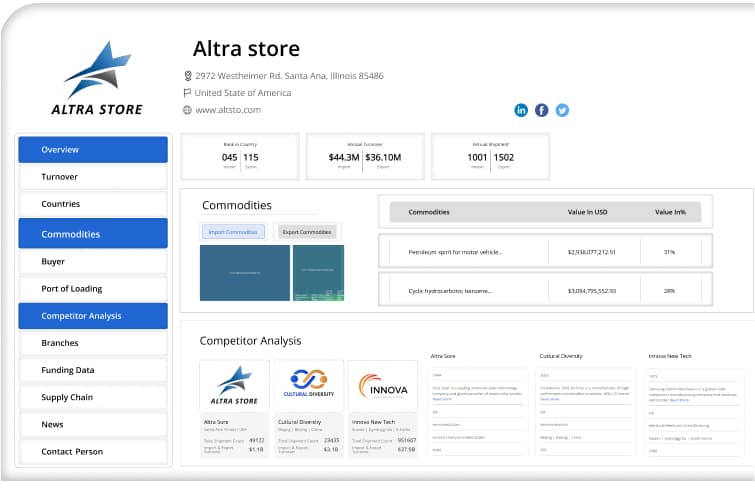Click the 115 export rank value

point(251,157)
